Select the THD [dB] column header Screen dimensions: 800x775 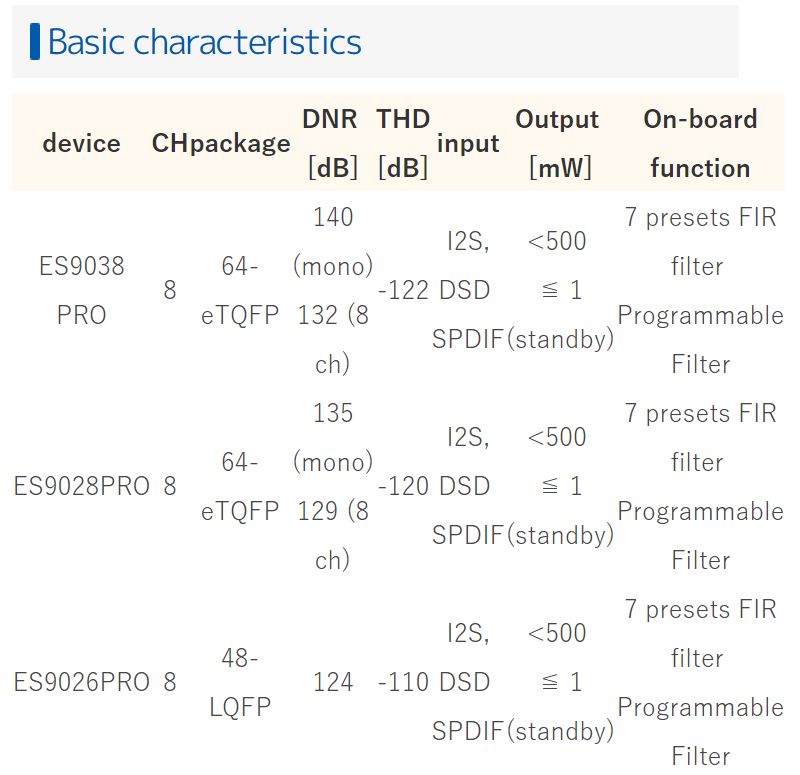tap(403, 143)
